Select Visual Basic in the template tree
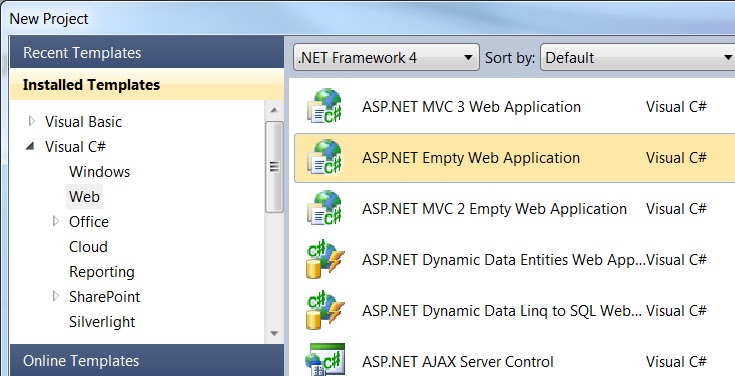 click(83, 122)
